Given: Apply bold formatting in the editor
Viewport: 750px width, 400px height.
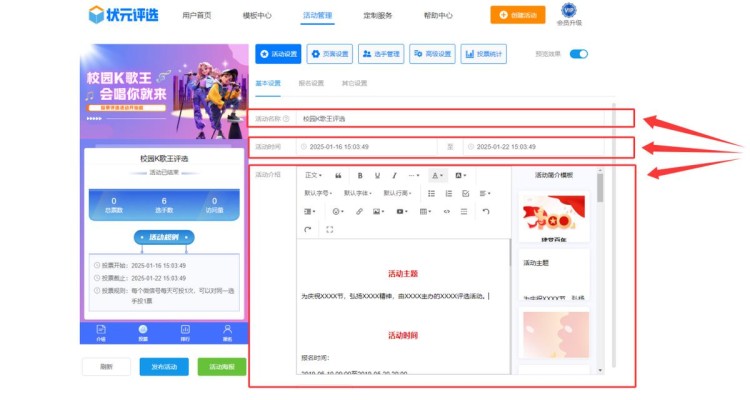Looking at the screenshot, I should [360, 175].
